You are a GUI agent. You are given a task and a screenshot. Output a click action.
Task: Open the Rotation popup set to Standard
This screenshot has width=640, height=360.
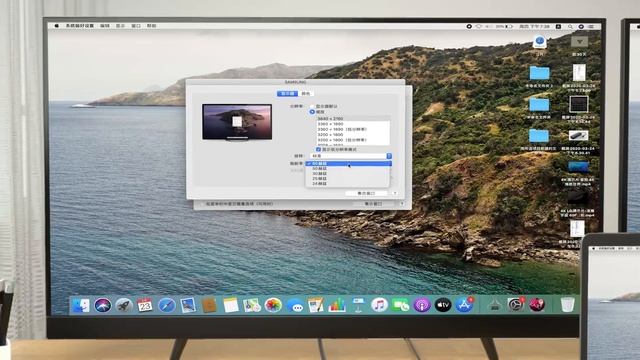pos(350,156)
